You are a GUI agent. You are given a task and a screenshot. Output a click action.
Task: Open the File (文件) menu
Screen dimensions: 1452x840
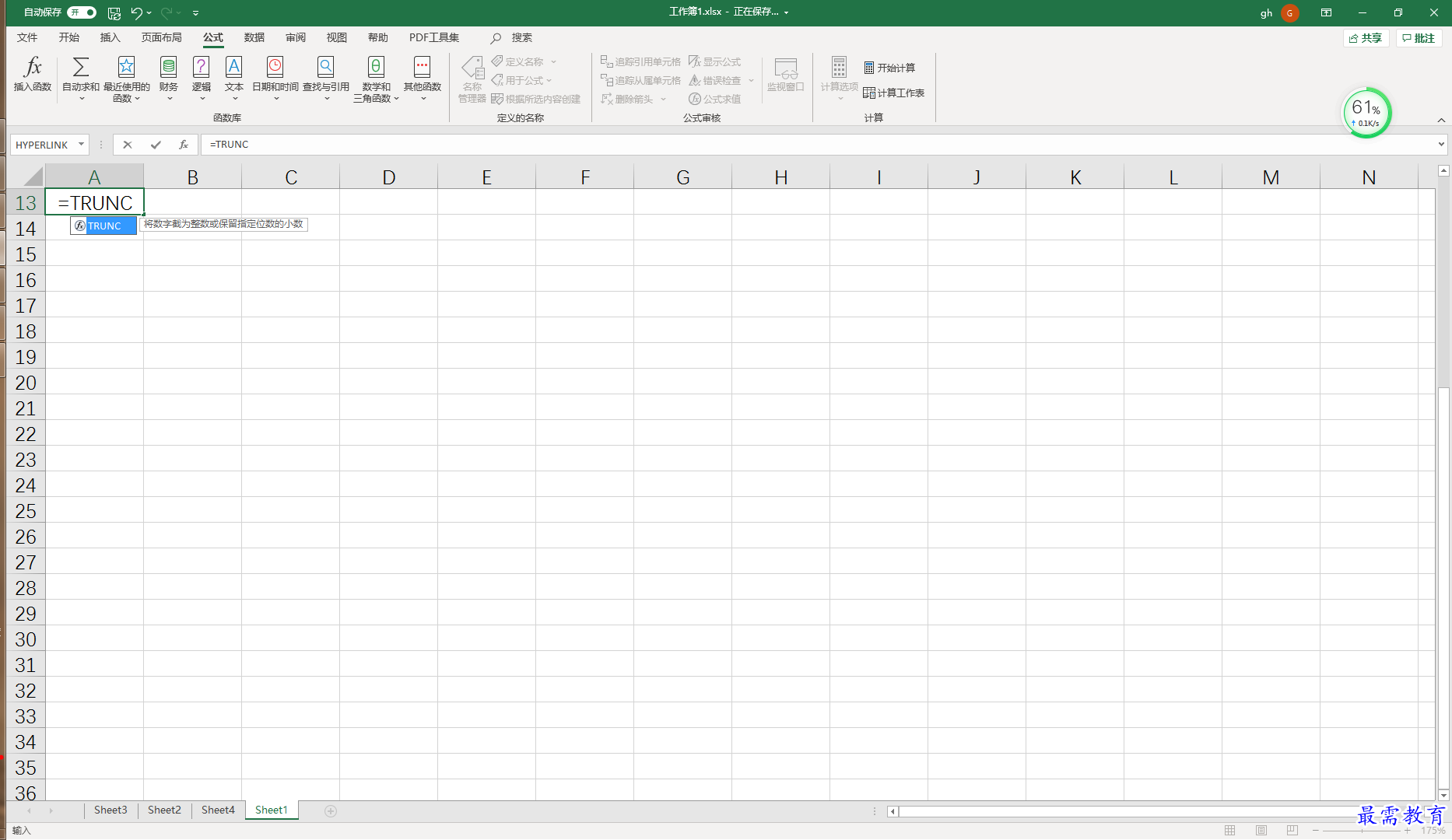pyautogui.click(x=27, y=37)
